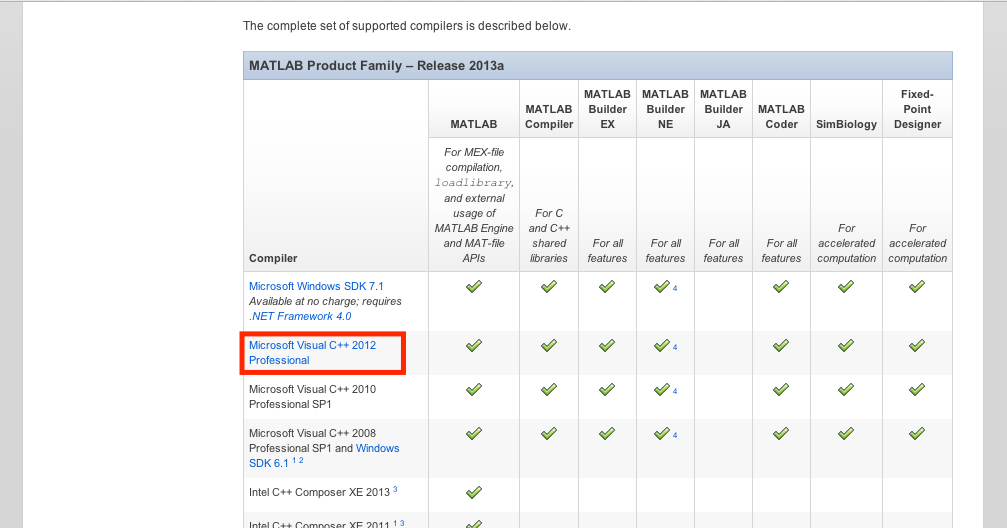Click the 'MATLAB Compiler' column header
Image resolution: width=1007 pixels, height=528 pixels.
tap(548, 117)
